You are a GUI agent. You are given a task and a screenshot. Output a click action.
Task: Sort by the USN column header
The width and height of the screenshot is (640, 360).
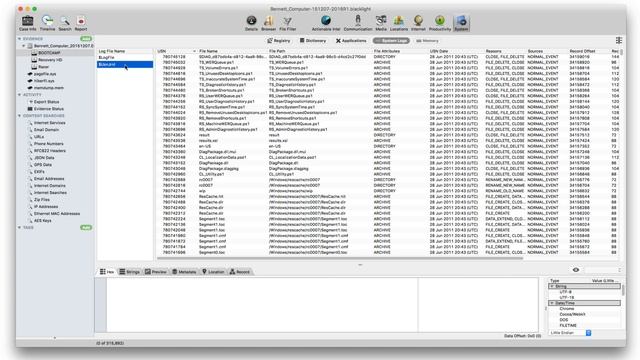(176, 51)
